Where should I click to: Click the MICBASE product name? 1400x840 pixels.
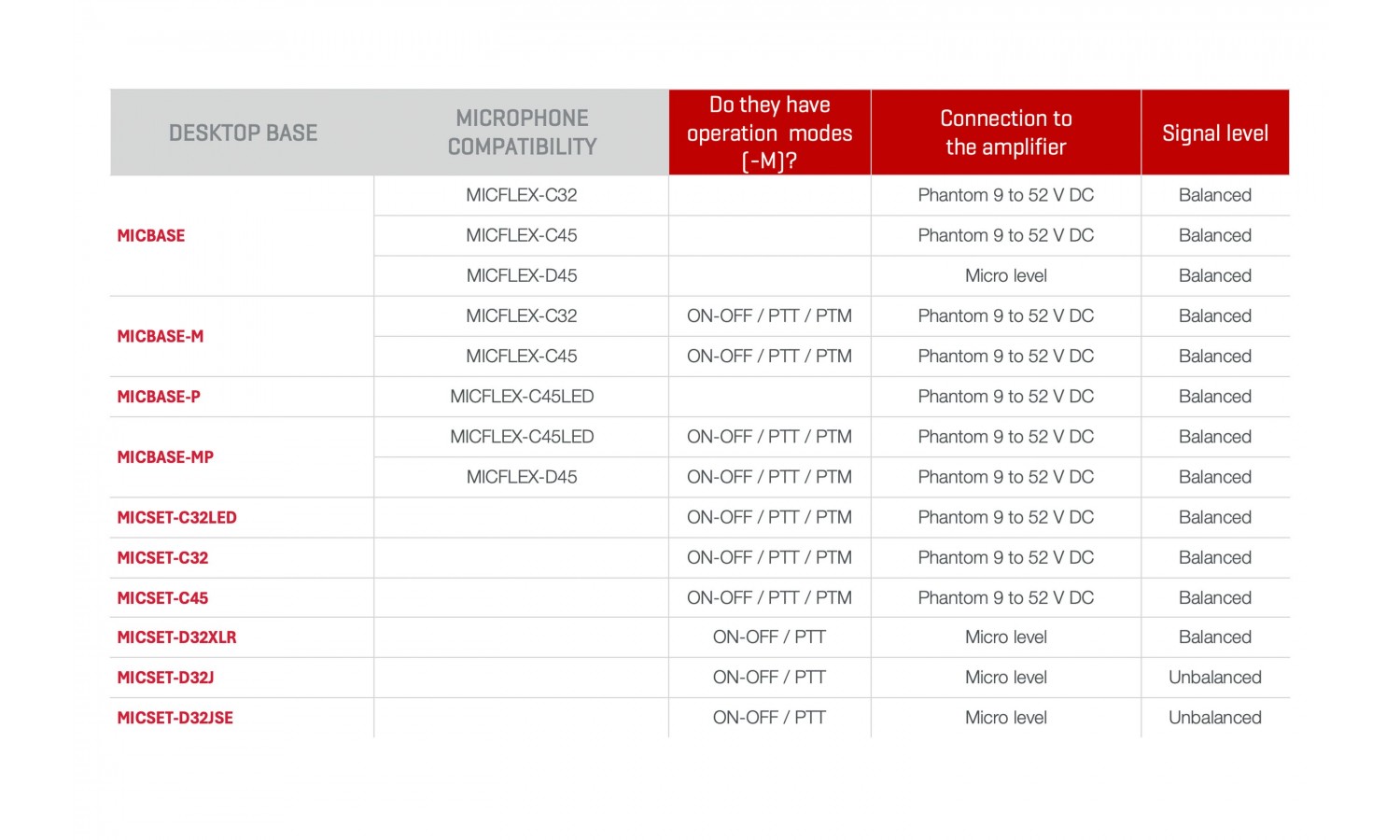pyautogui.click(x=151, y=235)
